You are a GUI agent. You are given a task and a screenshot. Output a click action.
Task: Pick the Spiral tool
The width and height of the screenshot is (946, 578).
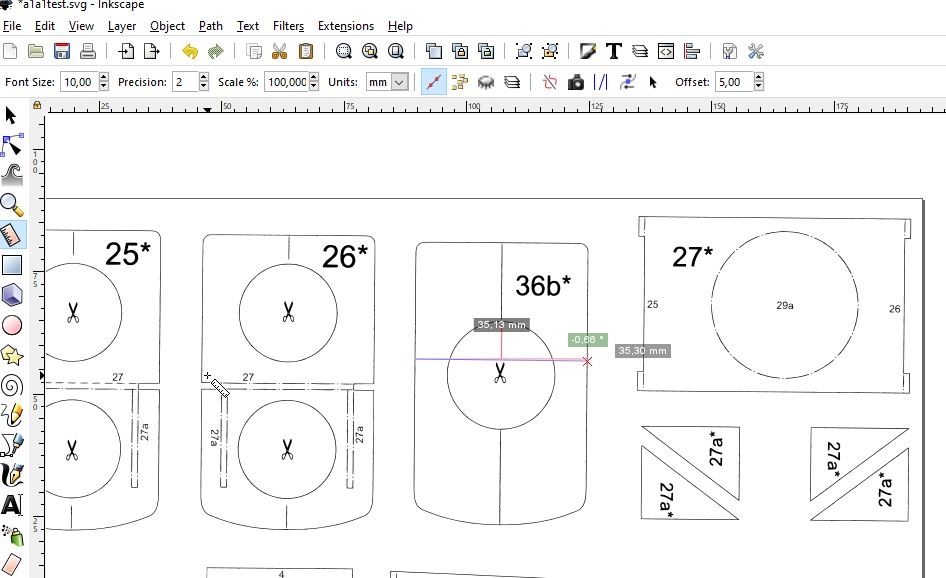[x=12, y=385]
